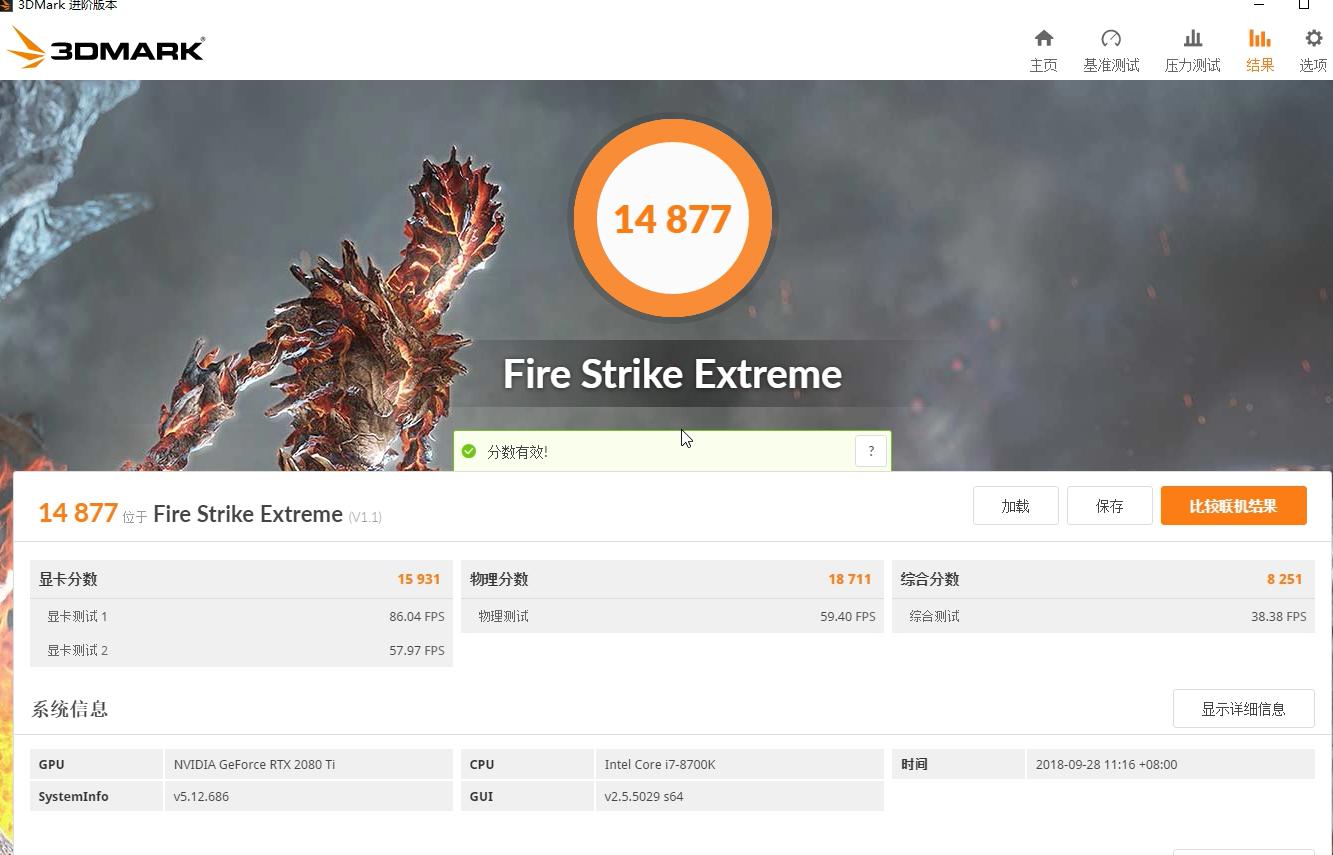Switch to the 选项 tab label
Image resolution: width=1333 pixels, height=855 pixels.
coord(1313,65)
